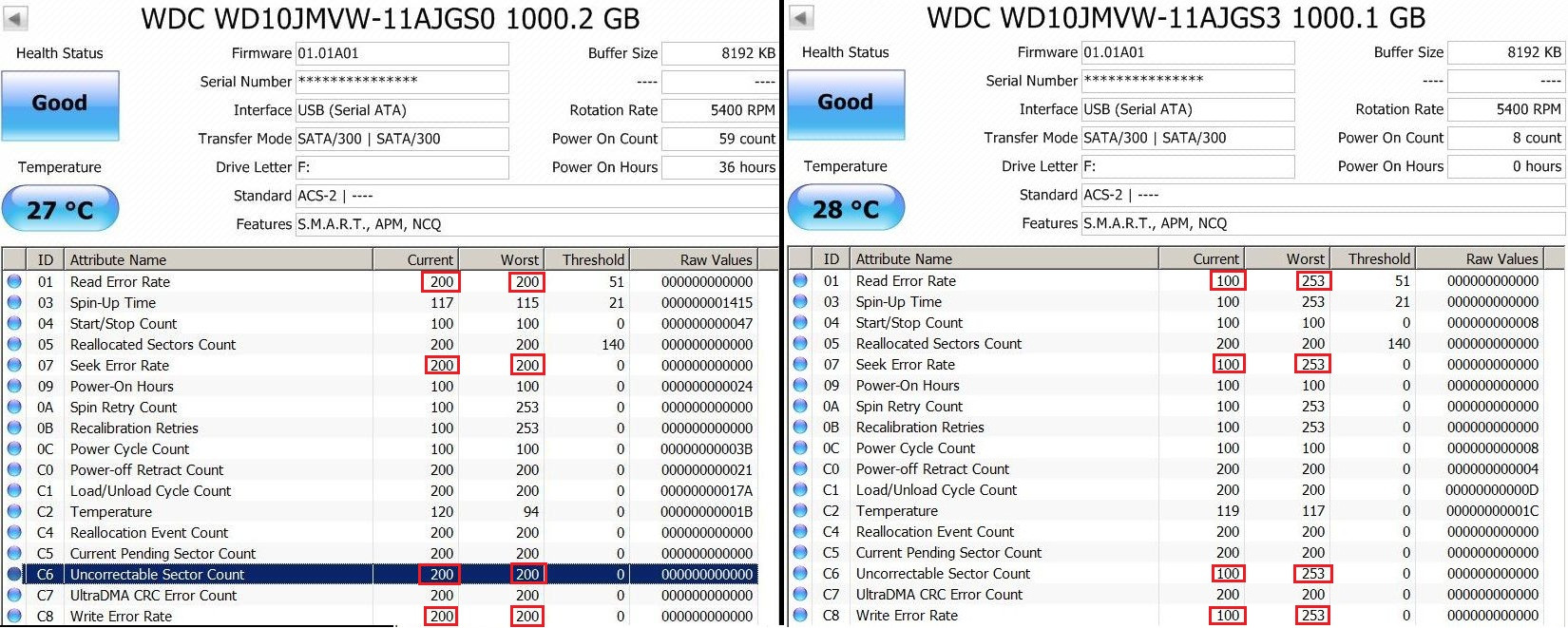1568x628 pixels.
Task: Click the Power On Count field showing 59 count
Action: pyautogui.click(x=720, y=139)
